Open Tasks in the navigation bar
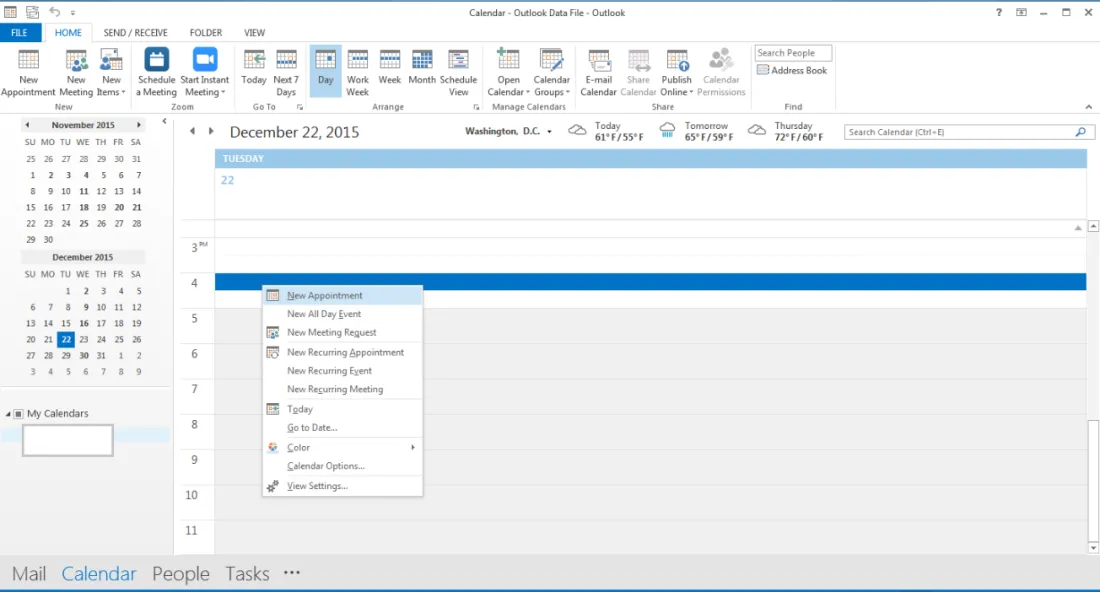Image resolution: width=1100 pixels, height=592 pixels. (247, 574)
